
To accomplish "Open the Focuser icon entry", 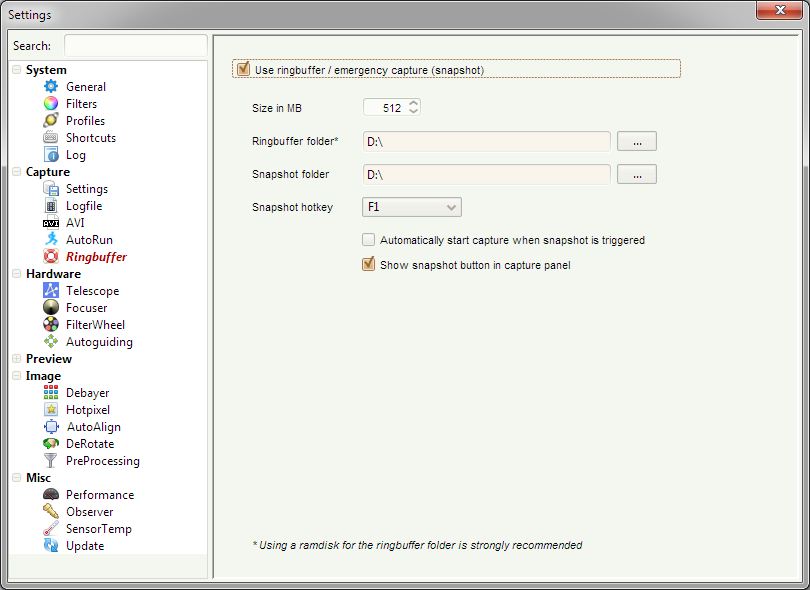I will click(x=51, y=308).
